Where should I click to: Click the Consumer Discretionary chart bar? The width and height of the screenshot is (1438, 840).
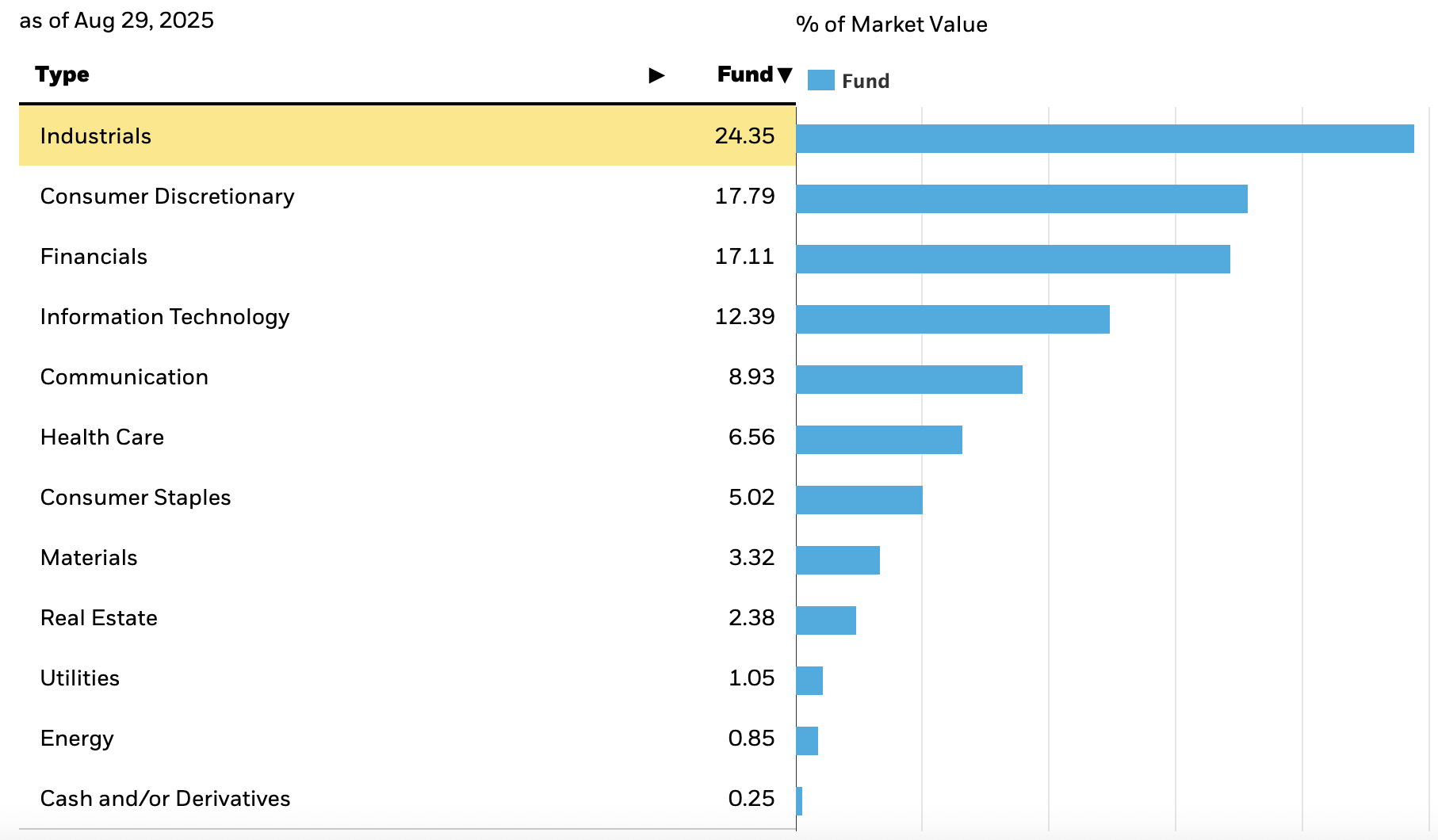[x=1021, y=199]
